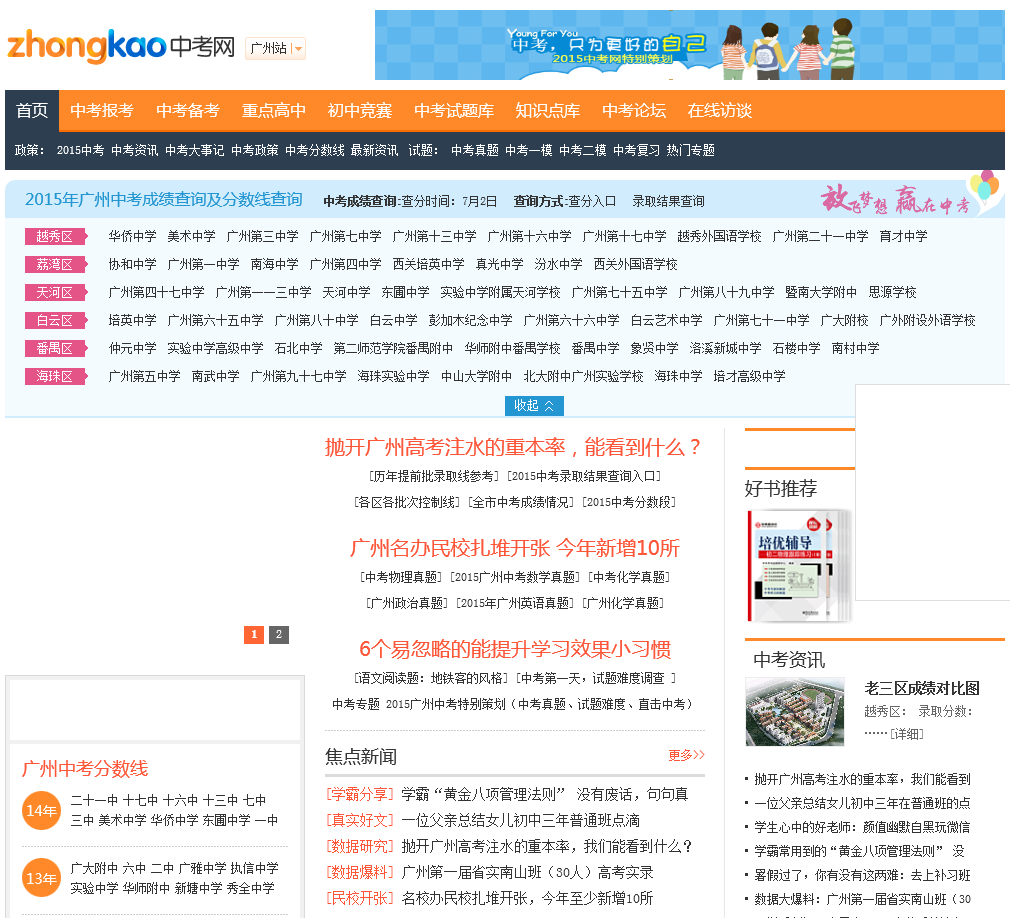This screenshot has height=918, width=1010.
Task: Open the 培优辅导 book cover
Action: [799, 566]
